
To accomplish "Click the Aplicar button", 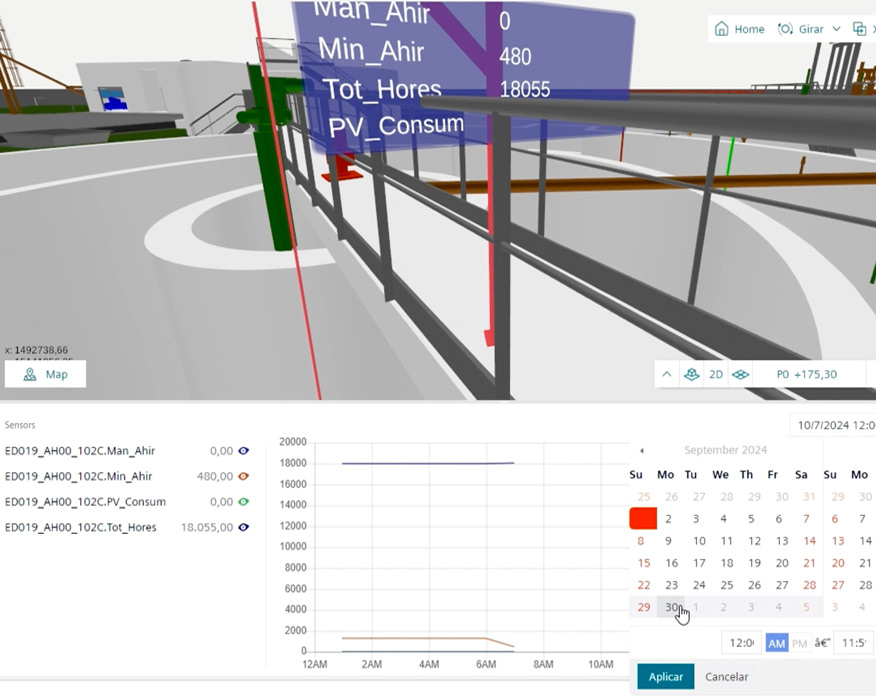I will pyautogui.click(x=665, y=677).
